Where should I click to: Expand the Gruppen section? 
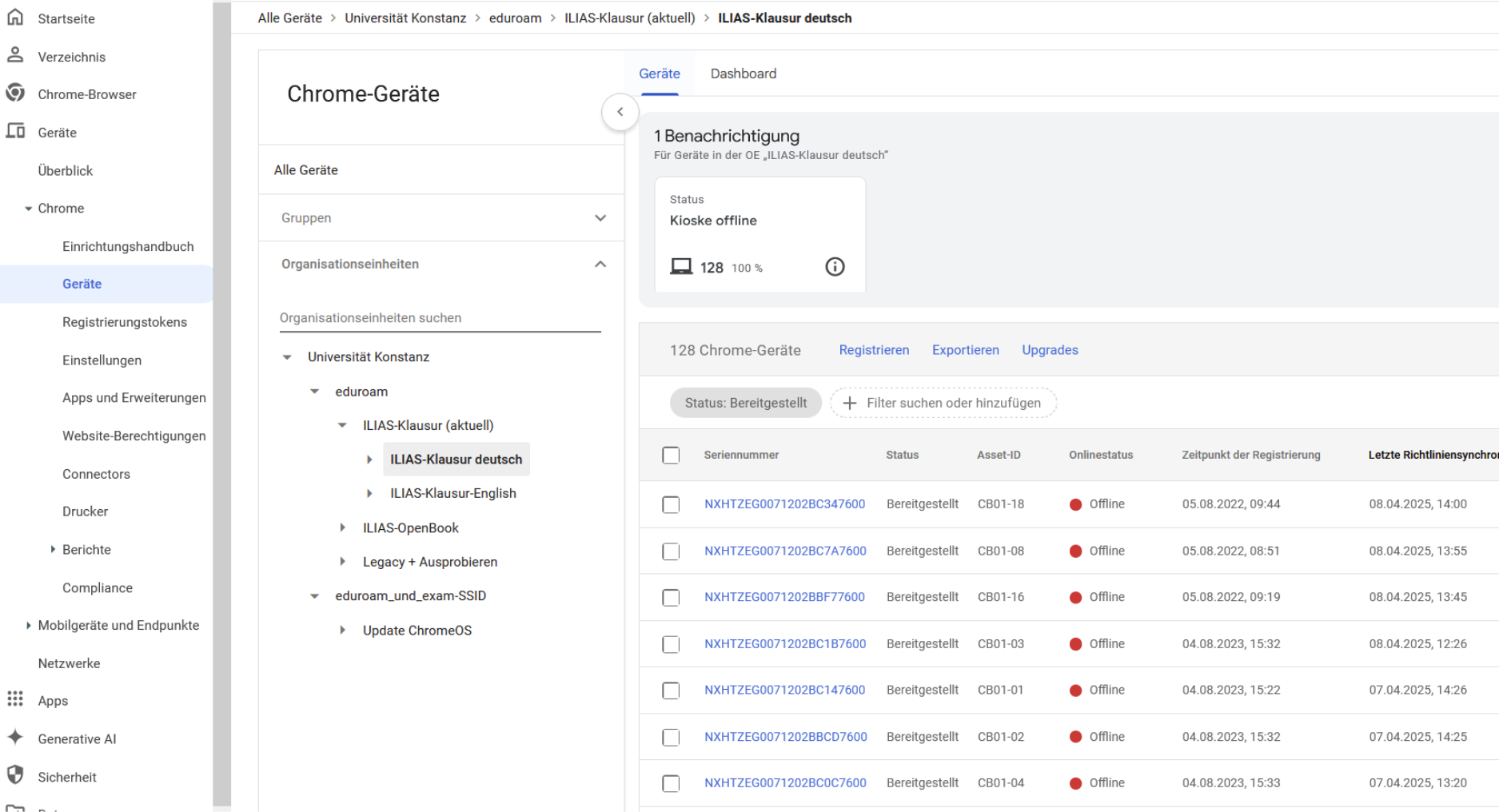click(x=600, y=218)
